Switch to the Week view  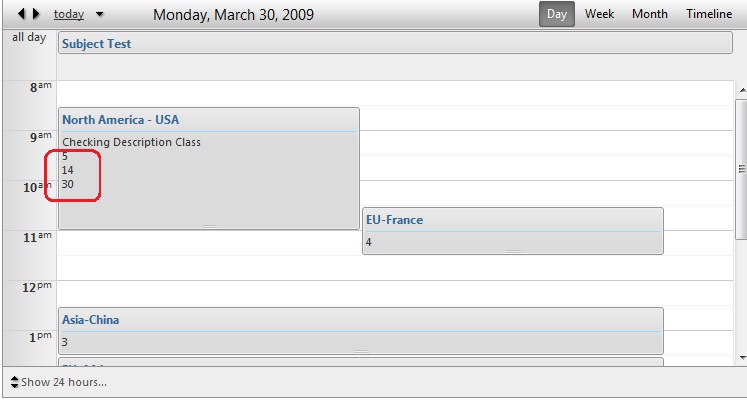click(599, 14)
